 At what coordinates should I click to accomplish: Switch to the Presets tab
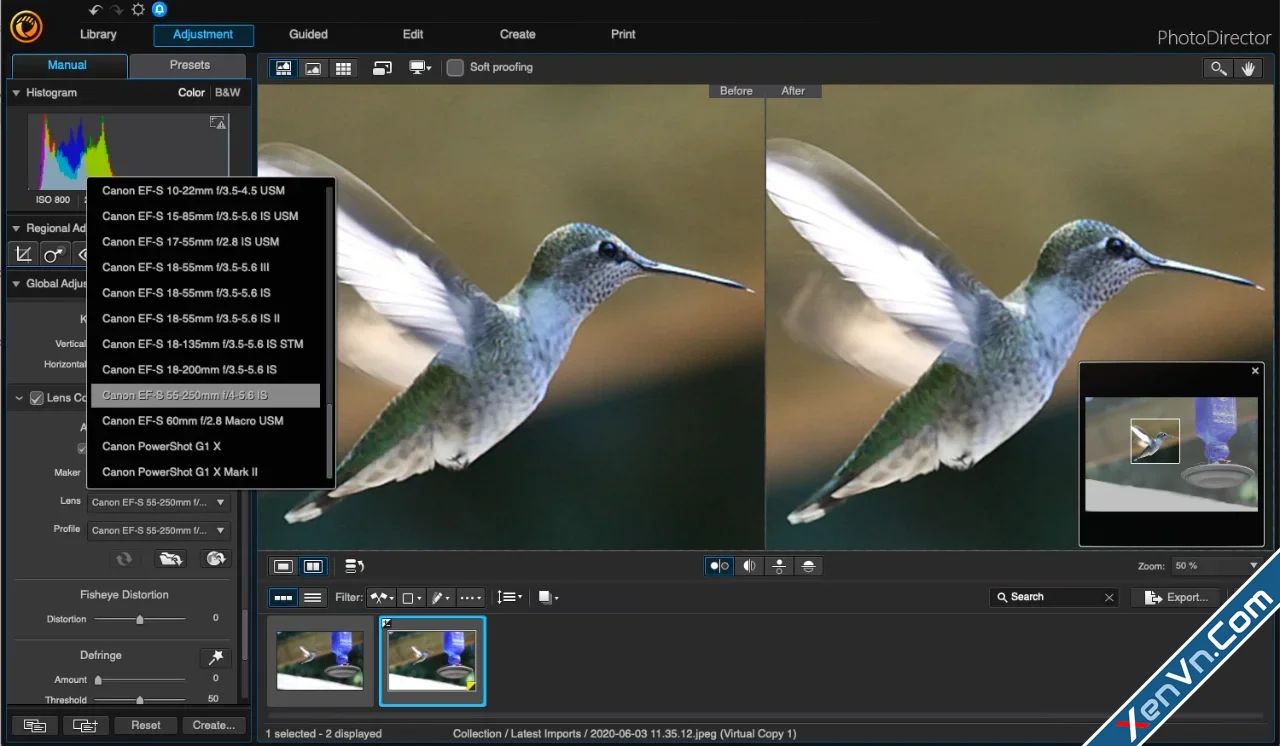(x=190, y=65)
